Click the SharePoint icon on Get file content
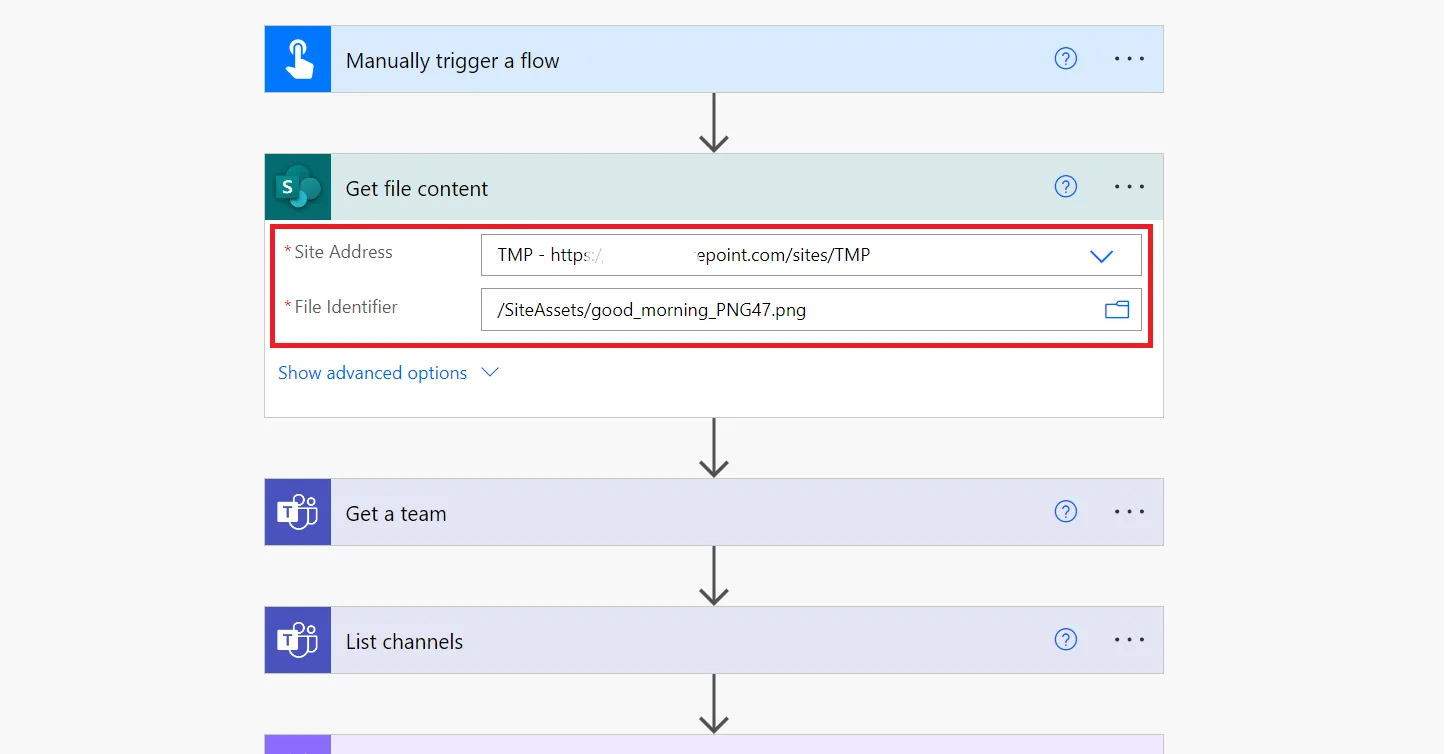The image size is (1446, 754). tap(298, 187)
